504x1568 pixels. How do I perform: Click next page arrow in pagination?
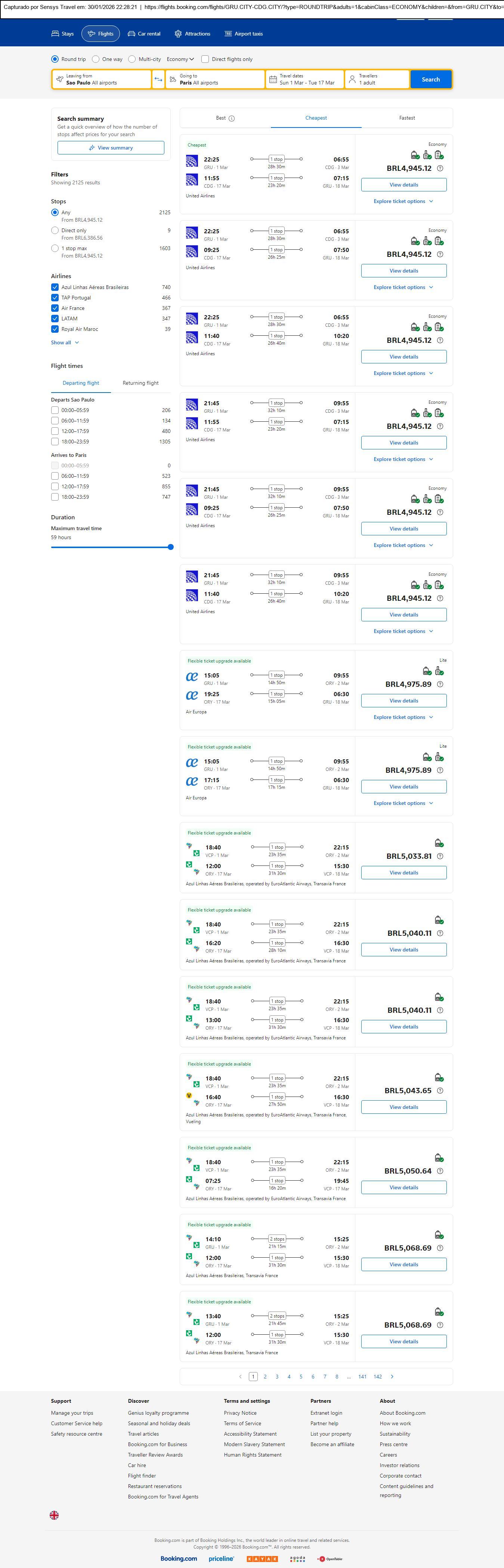(392, 1376)
